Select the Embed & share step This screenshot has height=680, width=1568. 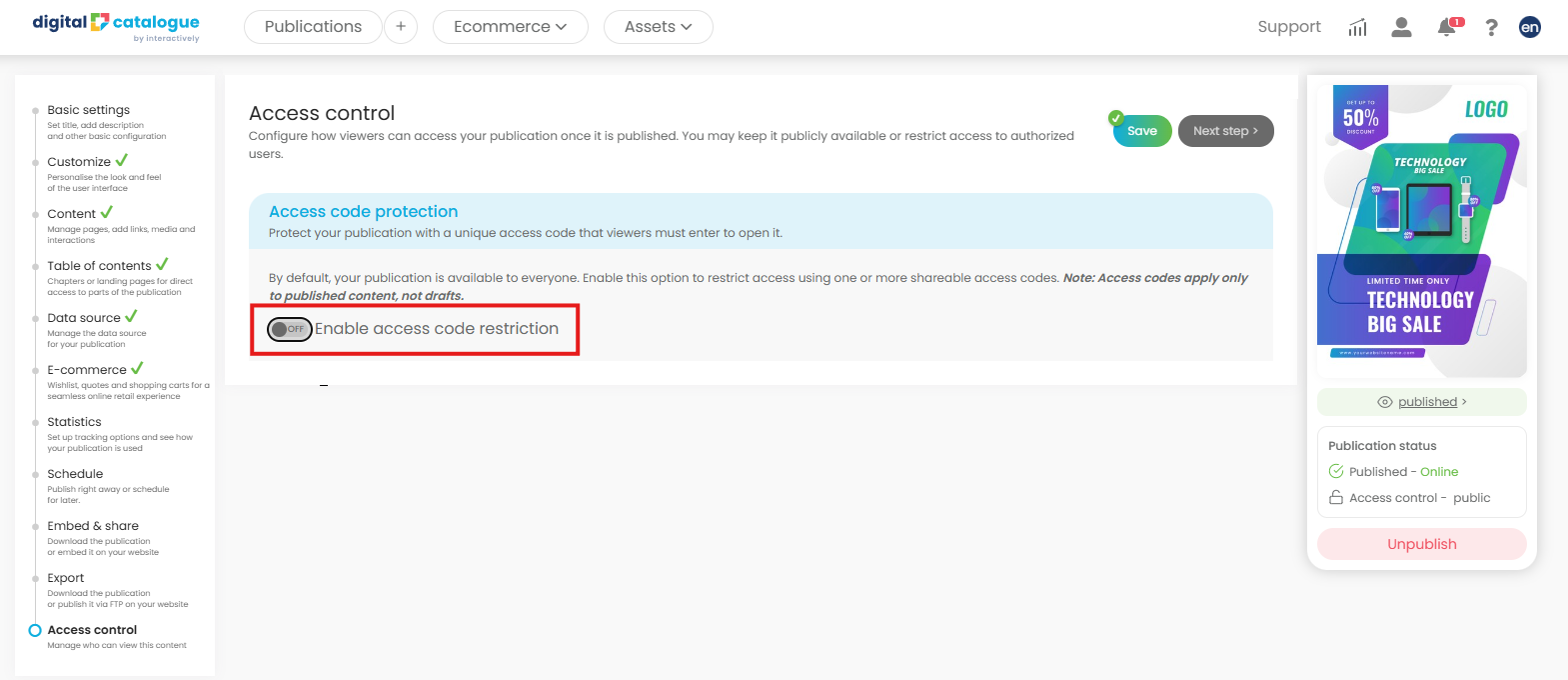tap(93, 526)
